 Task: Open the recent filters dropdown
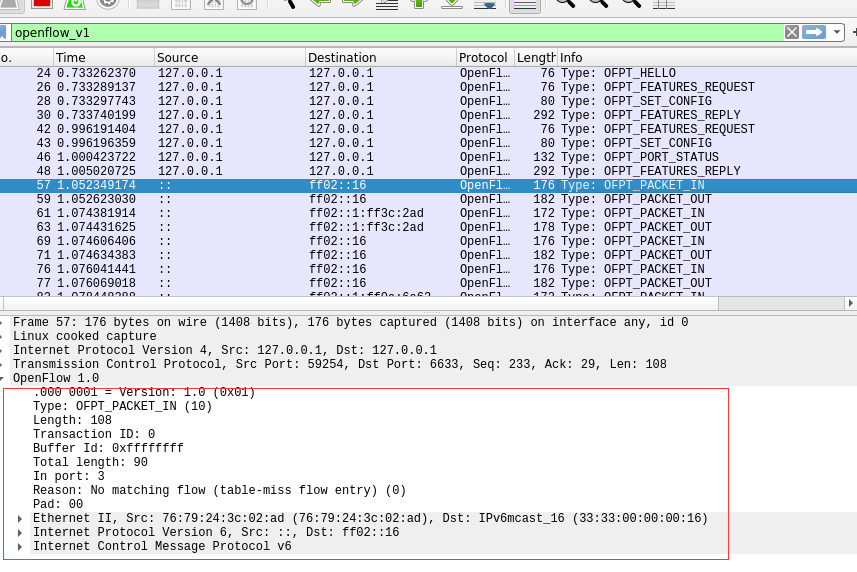pyautogui.click(x=837, y=32)
